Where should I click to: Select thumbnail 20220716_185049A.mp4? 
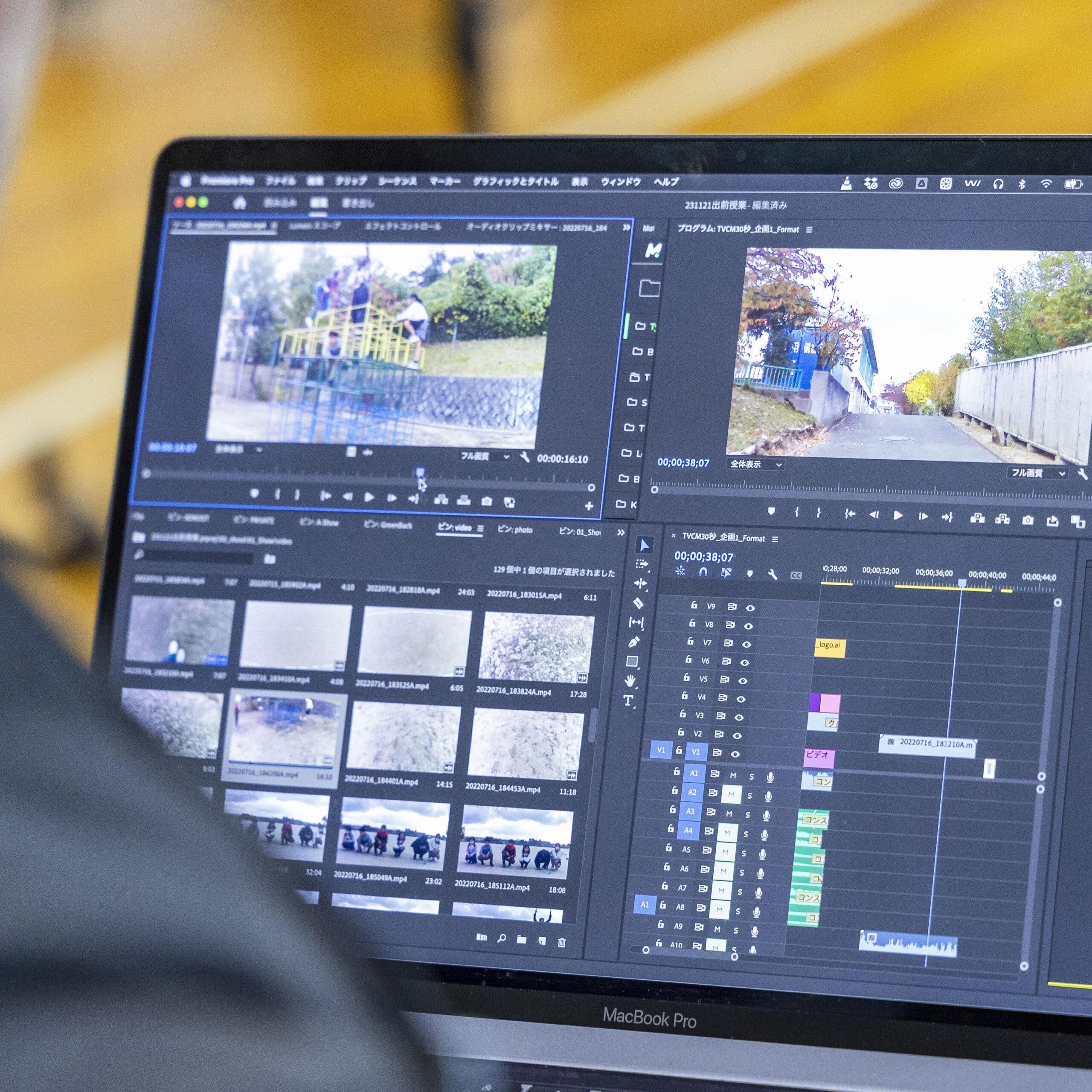393,834
